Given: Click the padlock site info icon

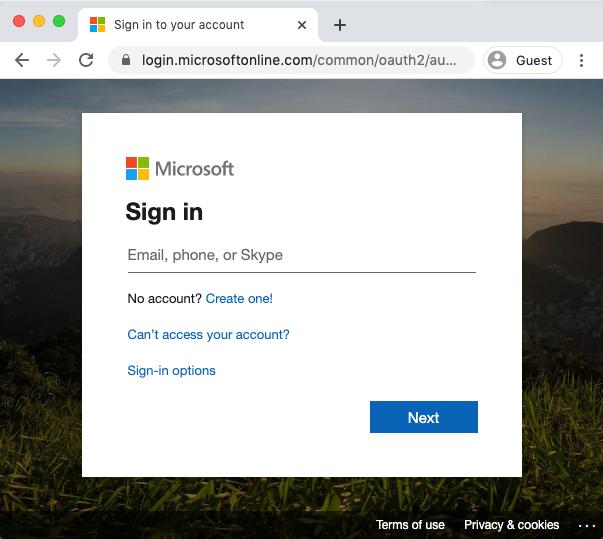Looking at the screenshot, I should (126, 60).
